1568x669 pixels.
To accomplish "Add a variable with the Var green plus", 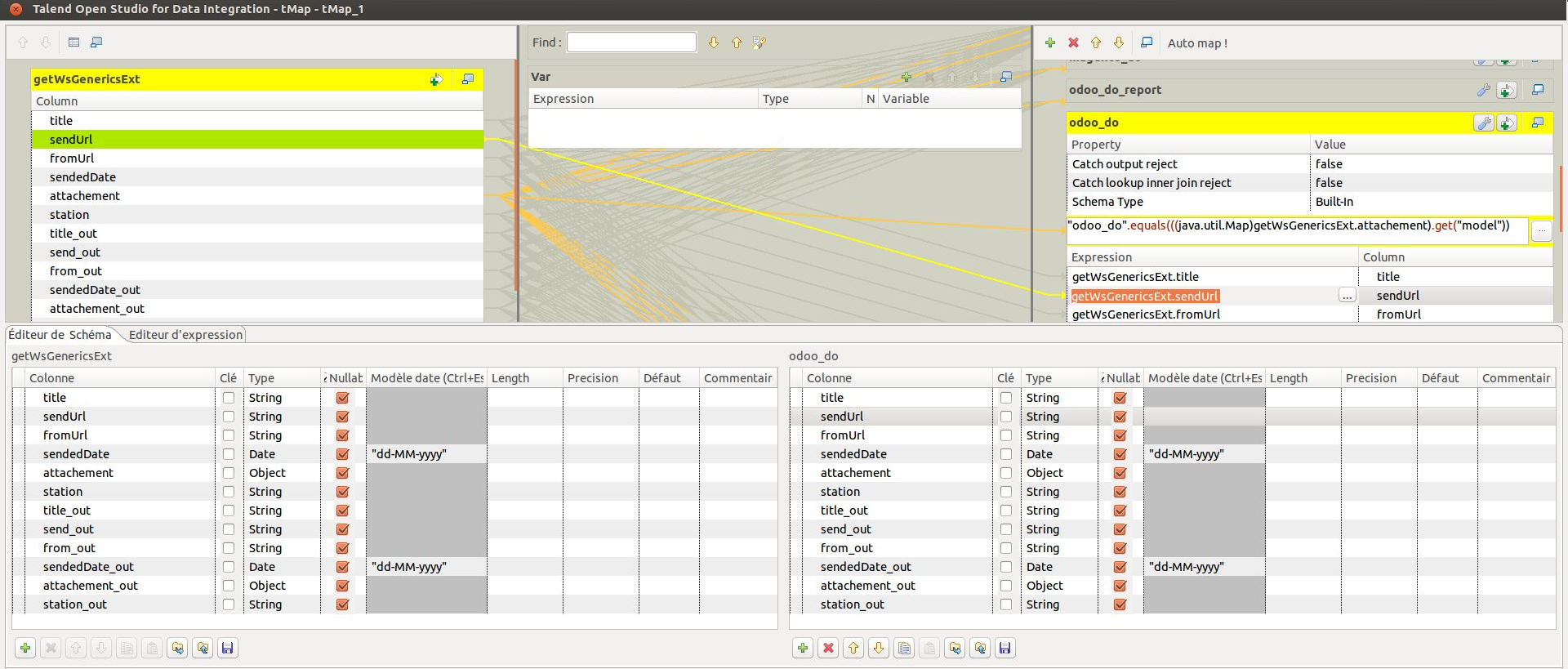I will [x=906, y=77].
